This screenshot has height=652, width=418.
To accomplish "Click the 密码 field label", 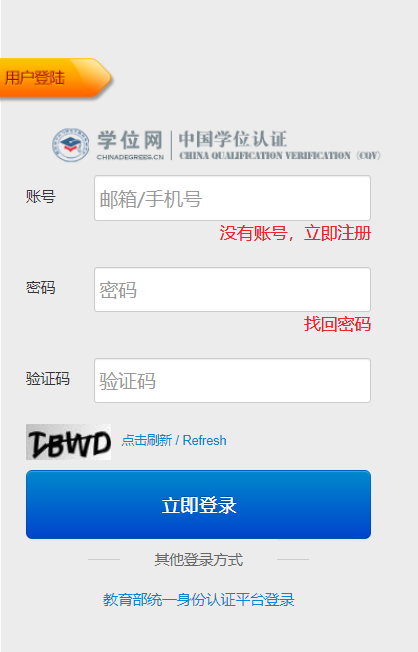I will (41, 287).
